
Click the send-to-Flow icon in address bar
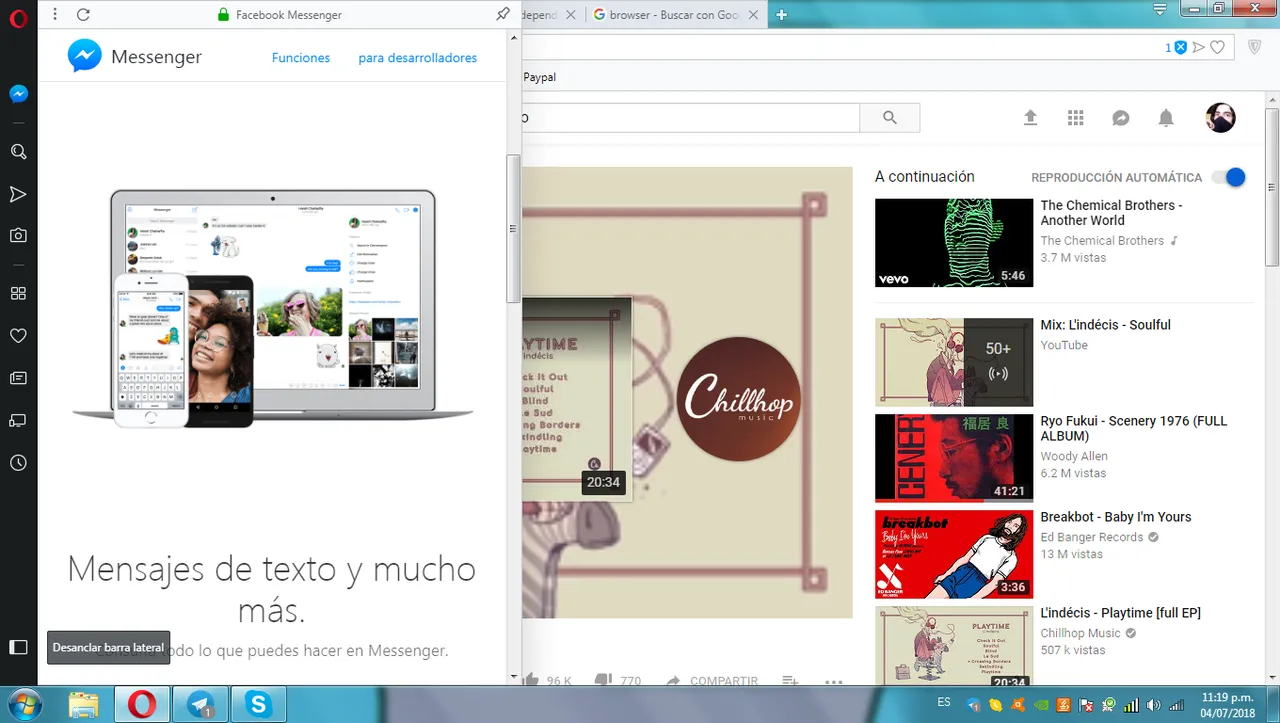pos(1199,47)
